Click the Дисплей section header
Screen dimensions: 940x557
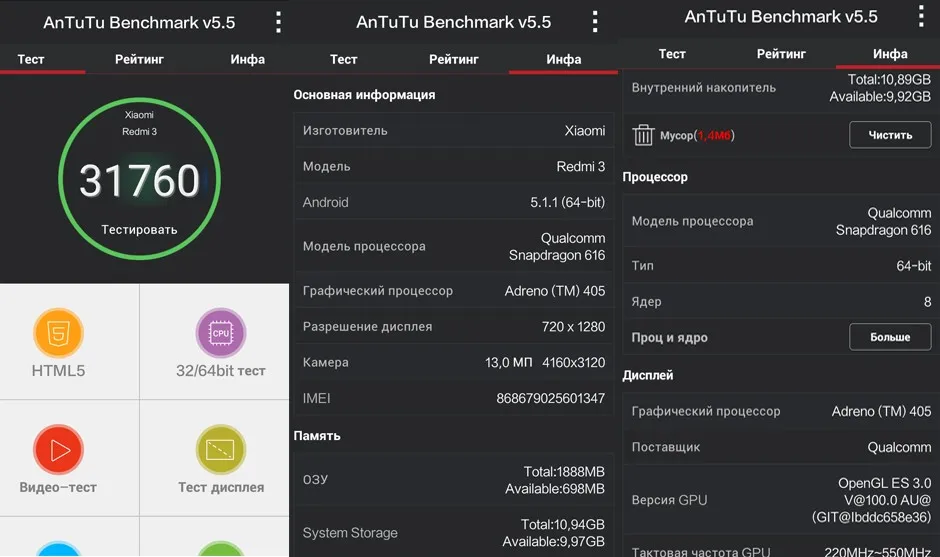[x=648, y=375]
